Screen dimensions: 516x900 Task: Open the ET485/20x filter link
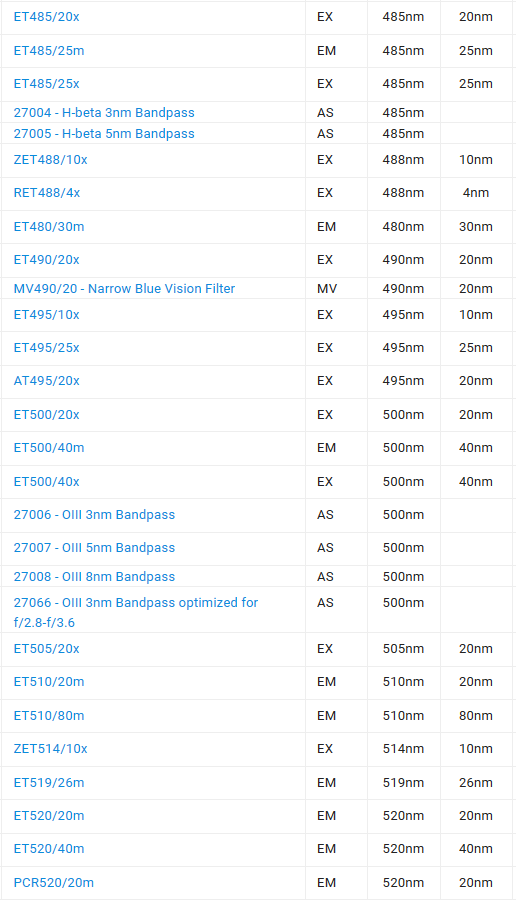(46, 17)
